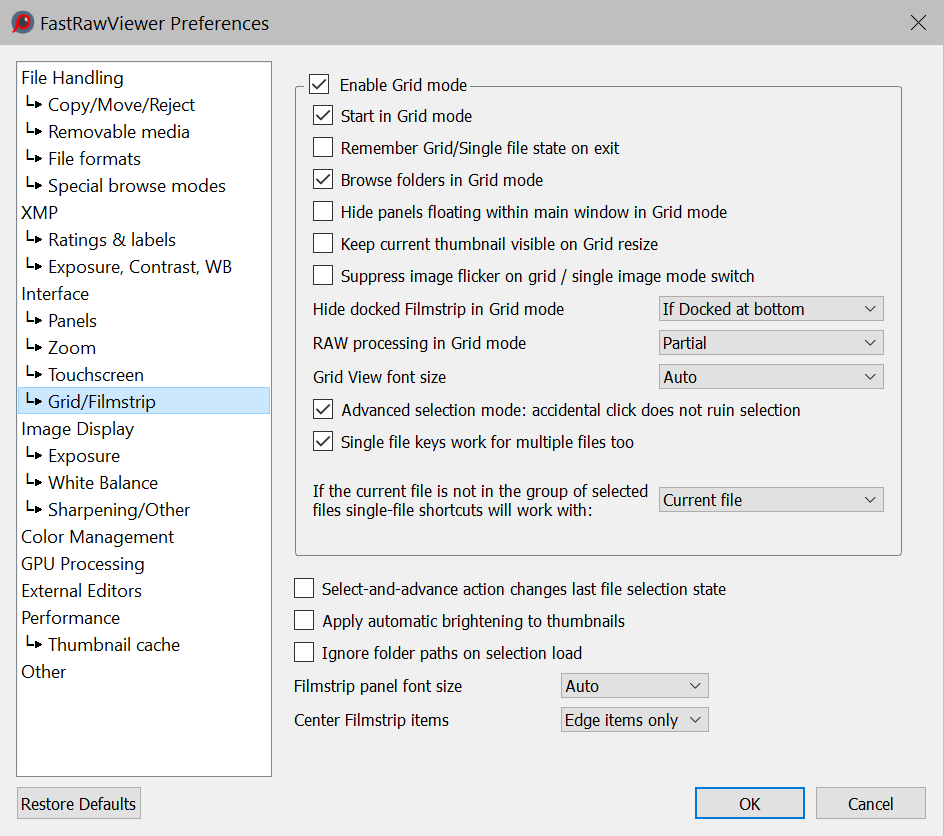Close the Preferences dialog window
The height and width of the screenshot is (836, 944).
(917, 22)
